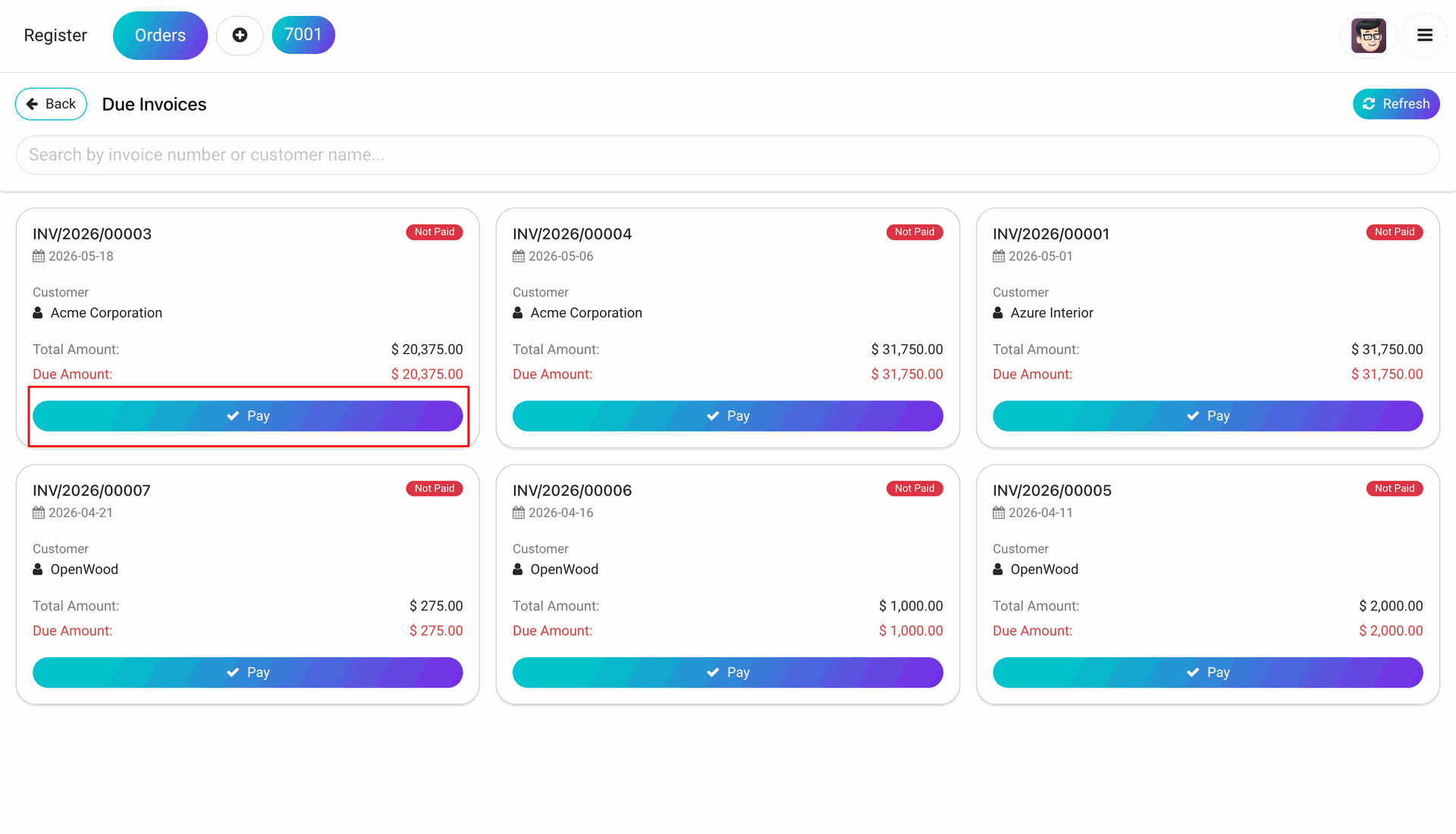Click Not Paid badge on INV/2026/00001
The width and height of the screenshot is (1456, 834).
pos(1395,232)
